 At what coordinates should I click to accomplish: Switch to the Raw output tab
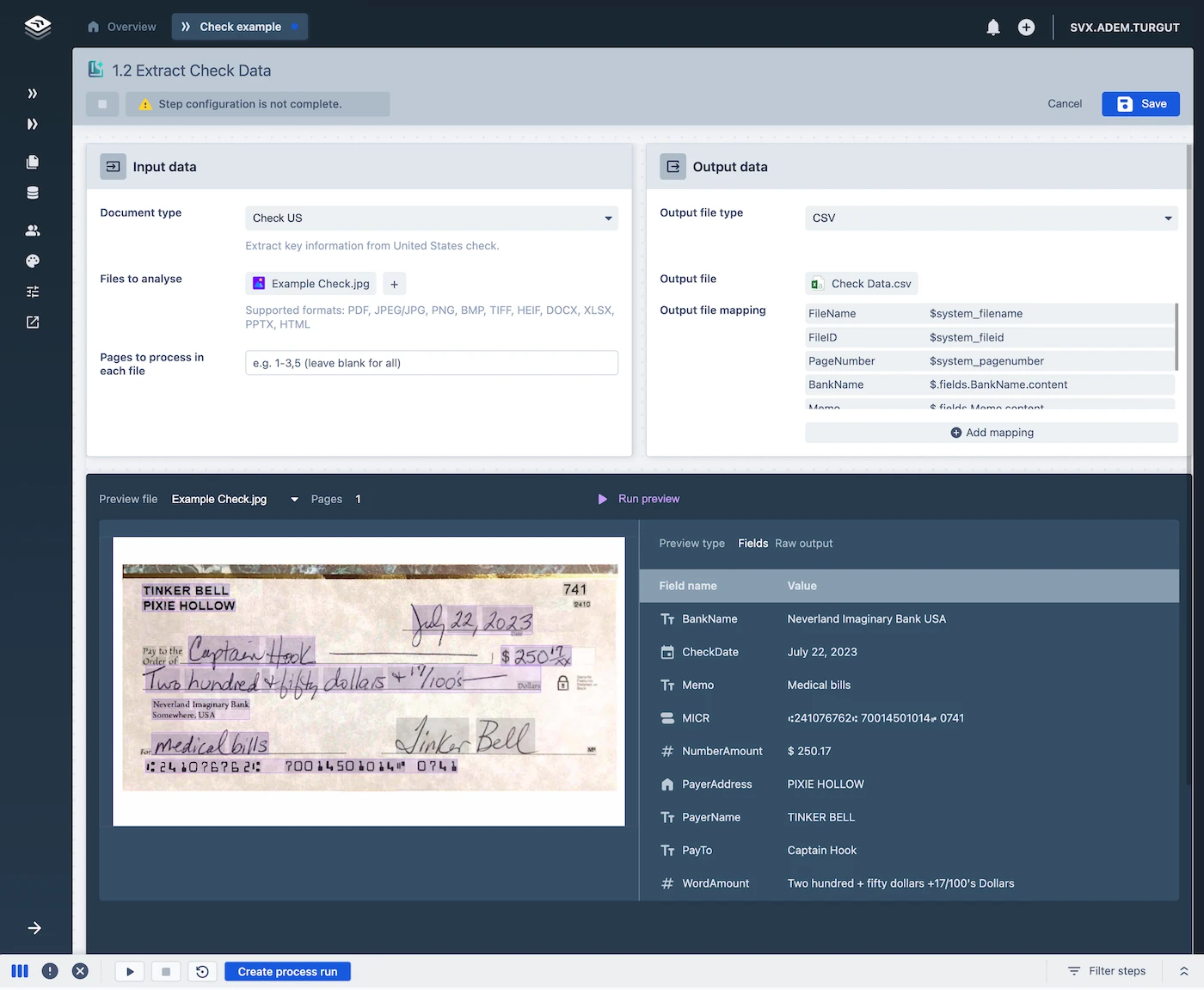click(803, 543)
